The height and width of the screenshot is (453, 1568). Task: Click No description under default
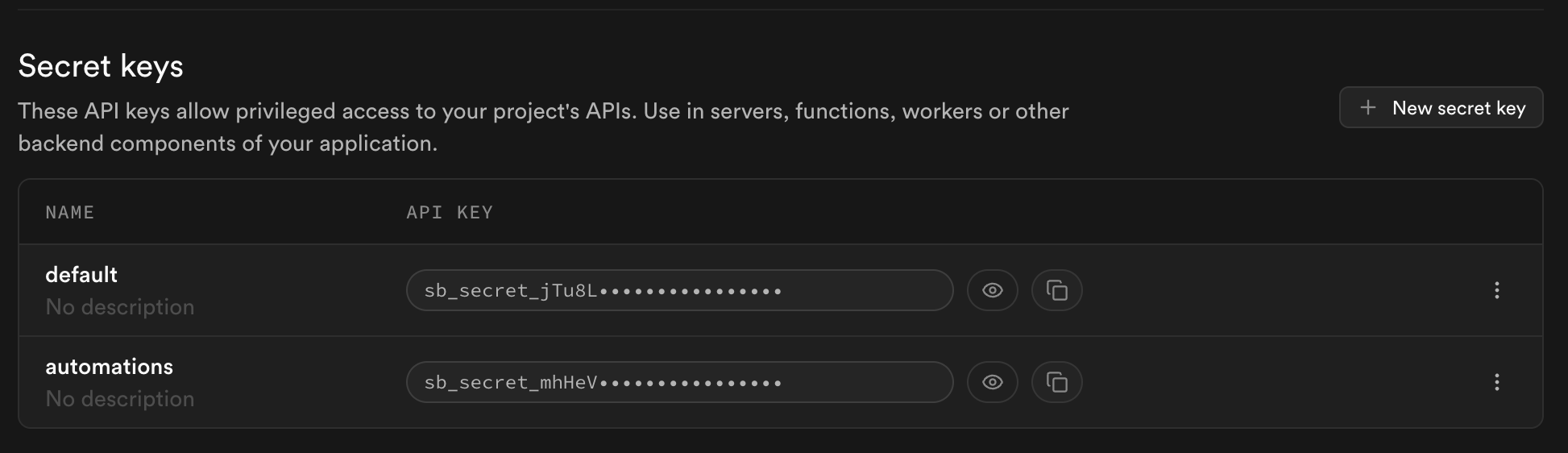[x=119, y=307]
